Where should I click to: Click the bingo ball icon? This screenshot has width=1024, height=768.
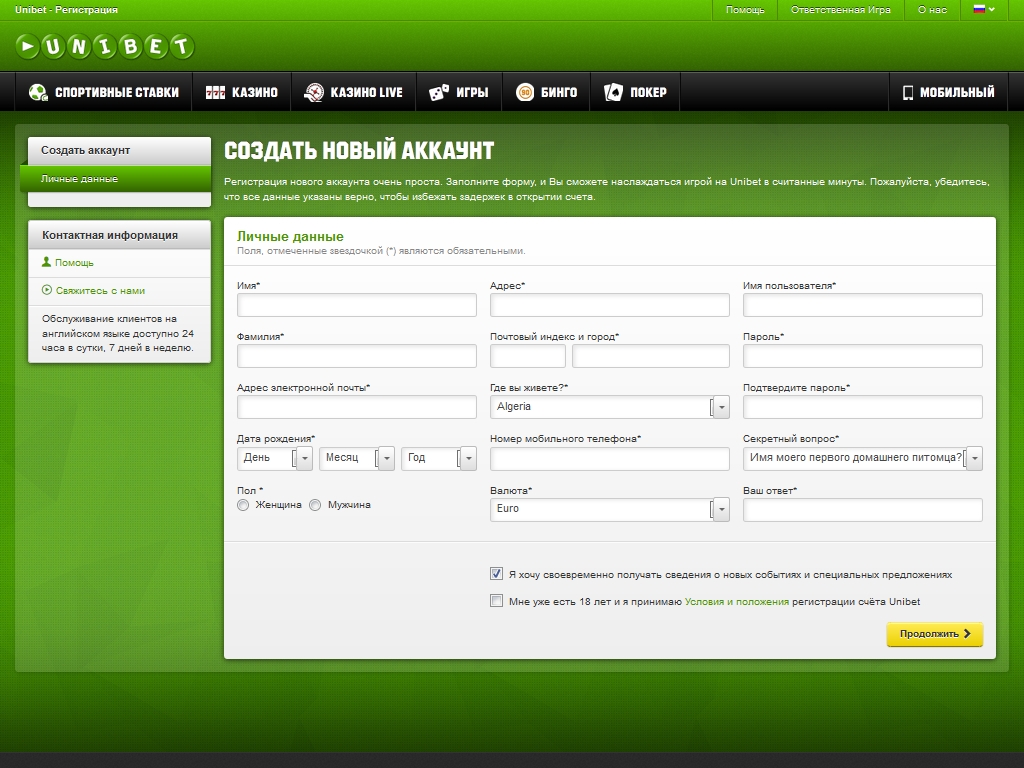pyautogui.click(x=525, y=92)
